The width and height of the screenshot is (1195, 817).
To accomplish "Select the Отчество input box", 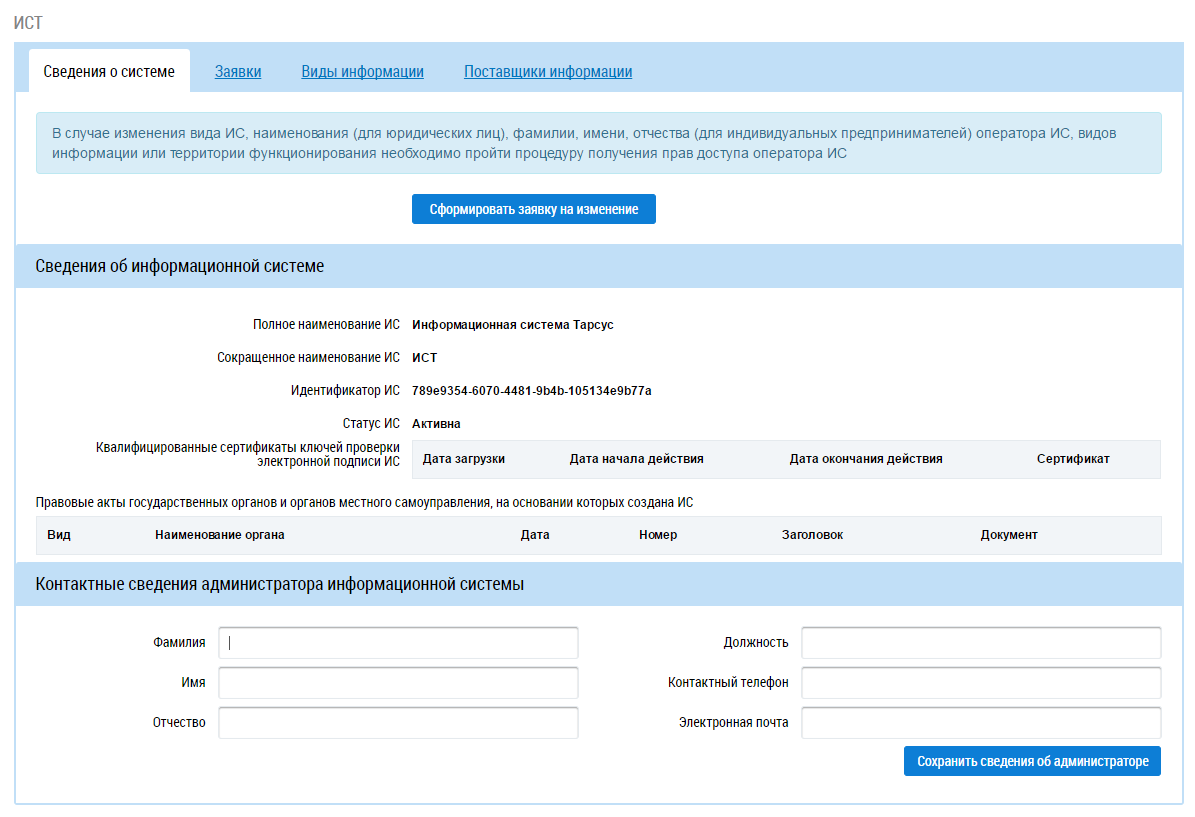I will (x=398, y=723).
